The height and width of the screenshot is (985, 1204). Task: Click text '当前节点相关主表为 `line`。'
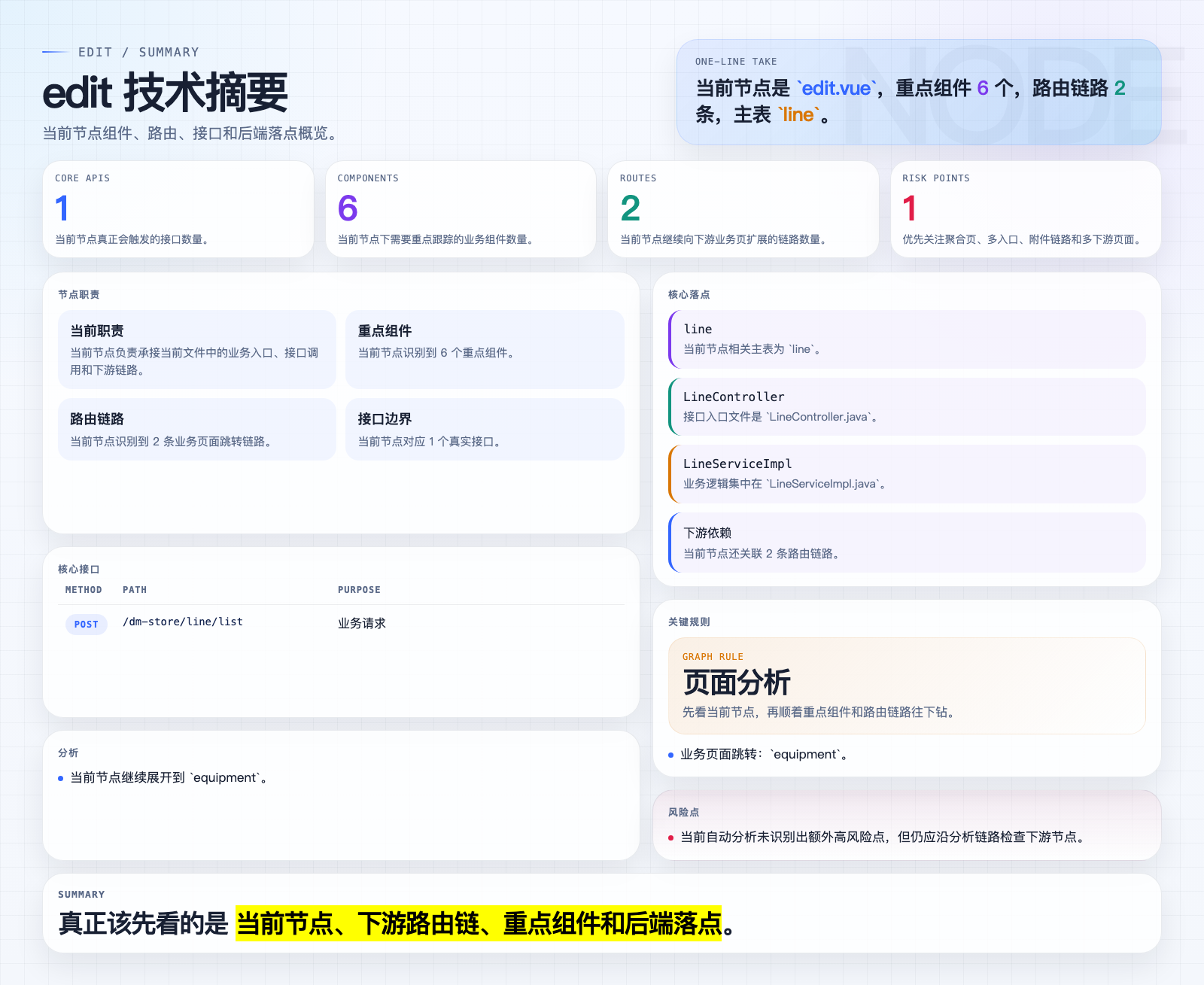(x=752, y=349)
